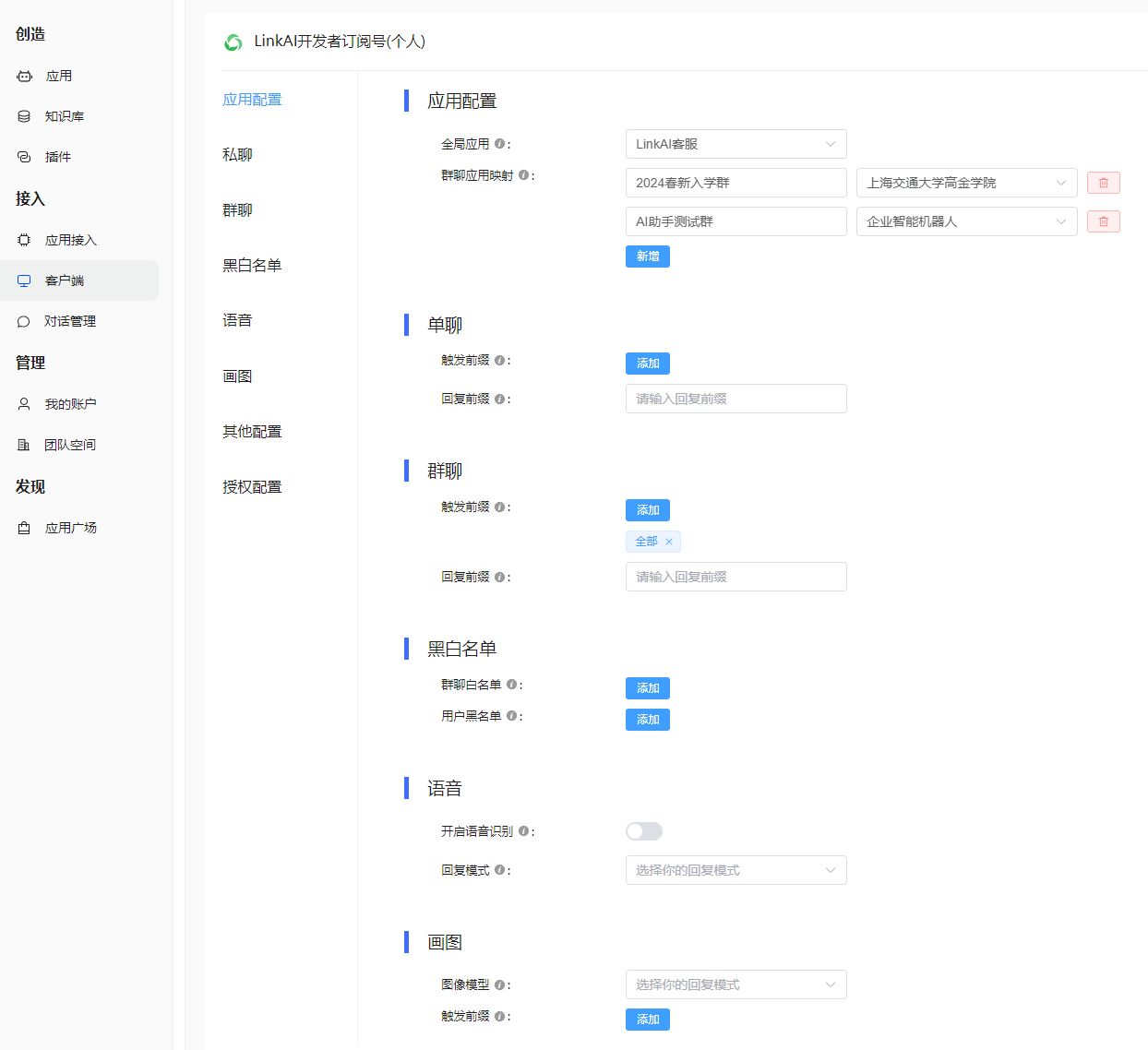Select the 应用配置 section tab
Image resolution: width=1148 pixels, height=1050 pixels.
point(252,100)
